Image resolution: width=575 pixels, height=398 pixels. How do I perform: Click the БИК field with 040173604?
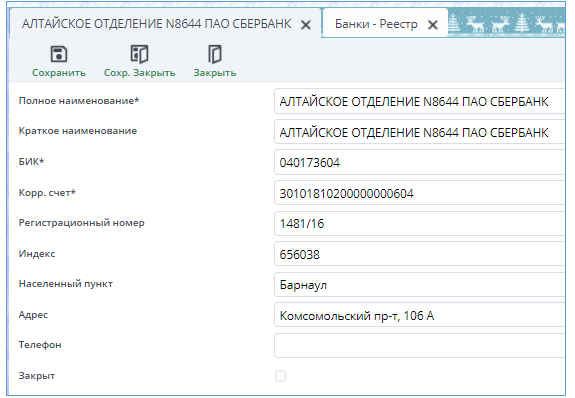[x=420, y=162]
